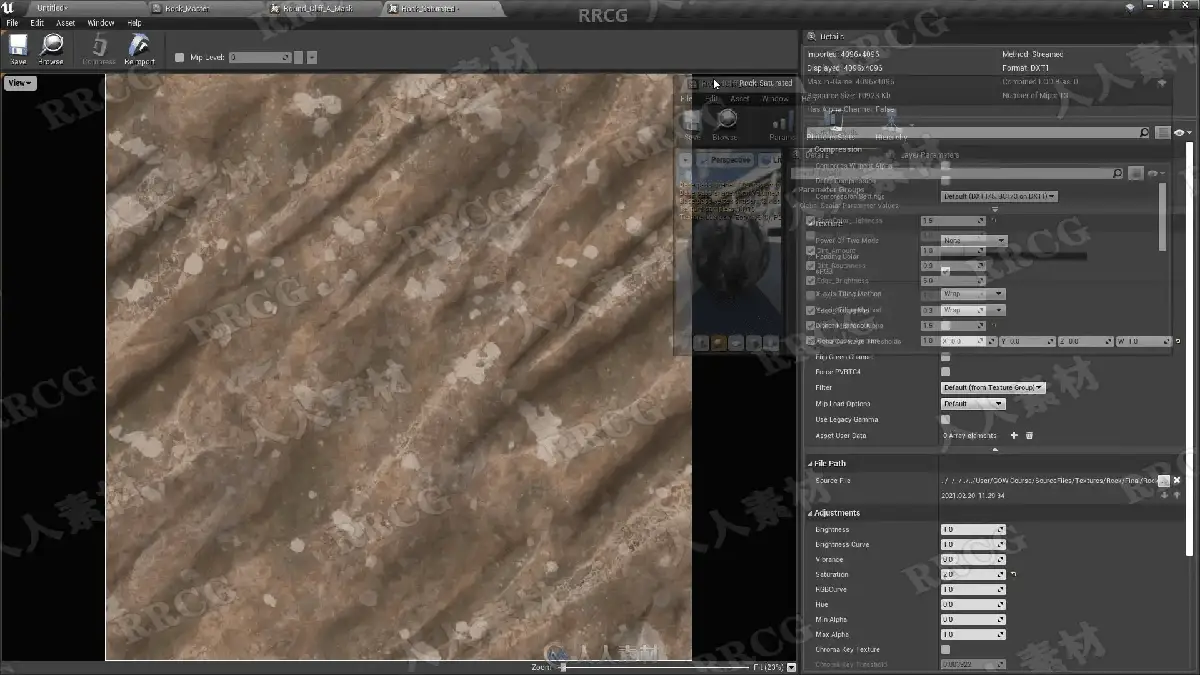Collapse the File Path section
The height and width of the screenshot is (675, 1200).
[x=811, y=464]
